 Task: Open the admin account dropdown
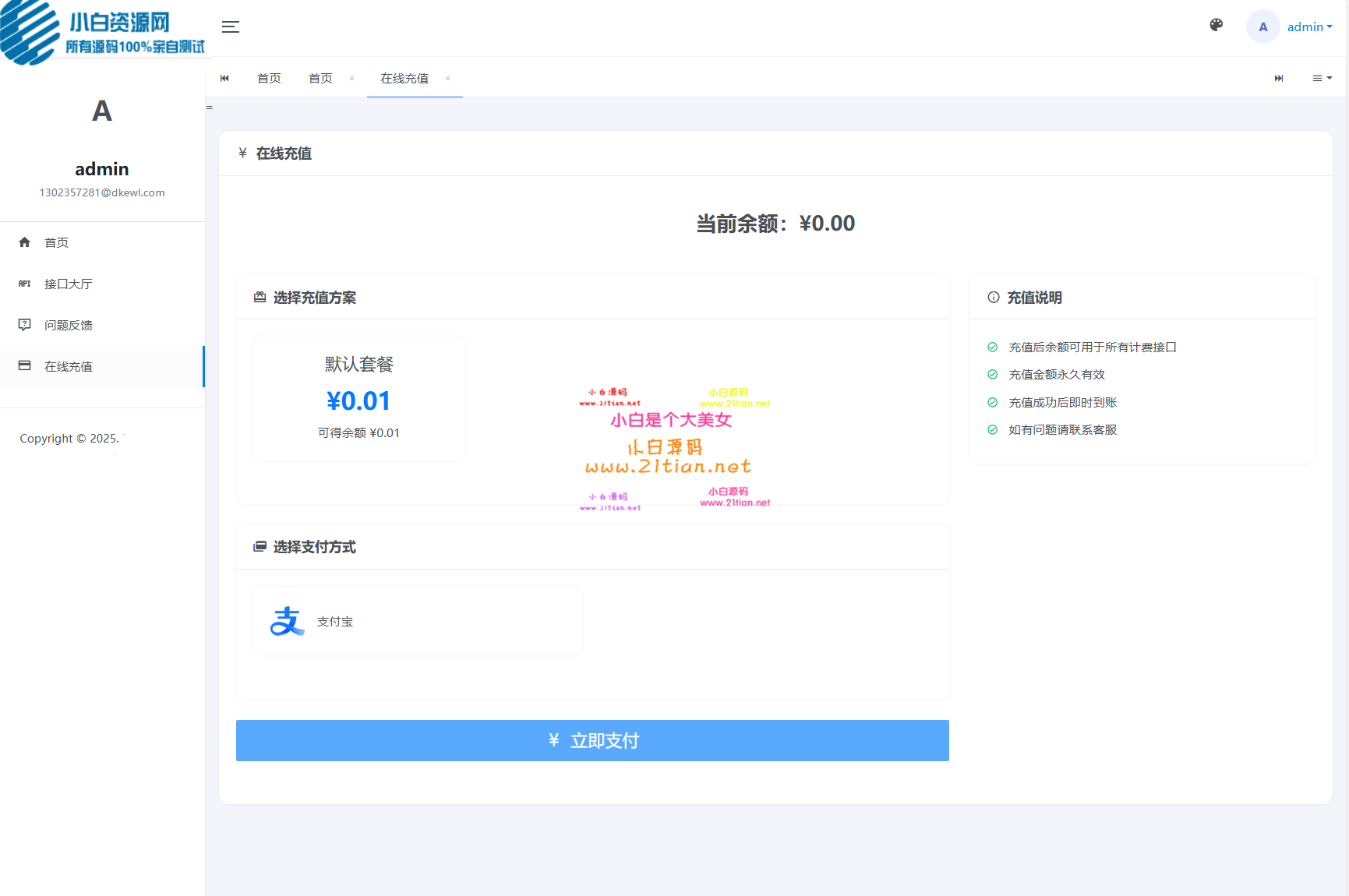(1308, 26)
